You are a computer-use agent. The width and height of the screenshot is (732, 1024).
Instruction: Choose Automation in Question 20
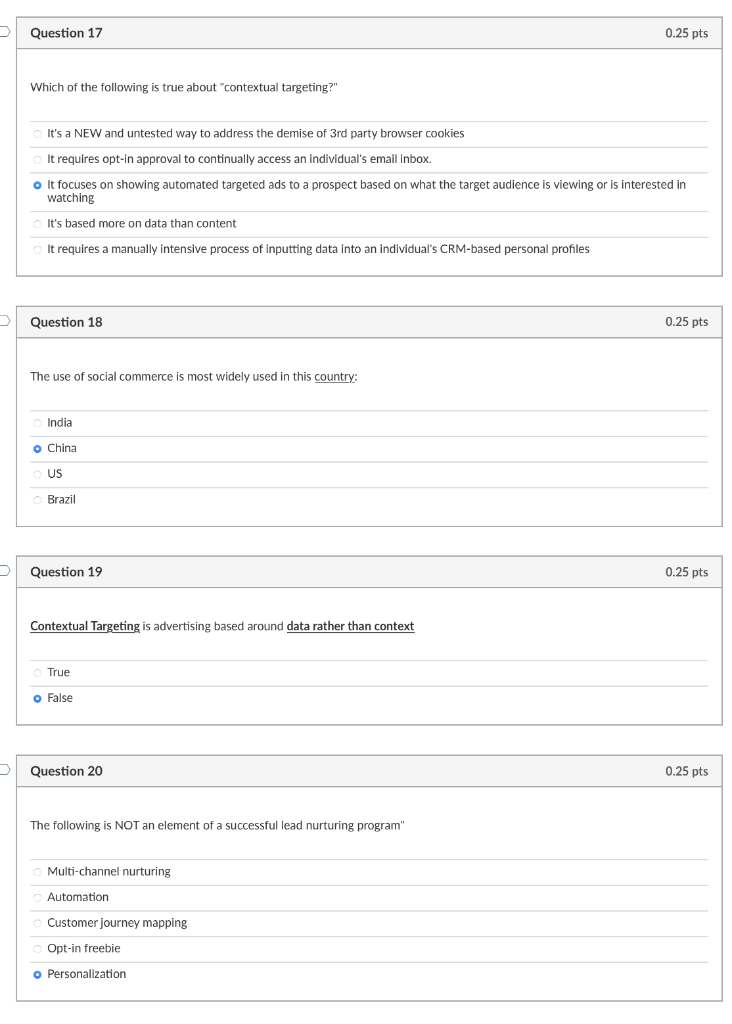tap(38, 898)
